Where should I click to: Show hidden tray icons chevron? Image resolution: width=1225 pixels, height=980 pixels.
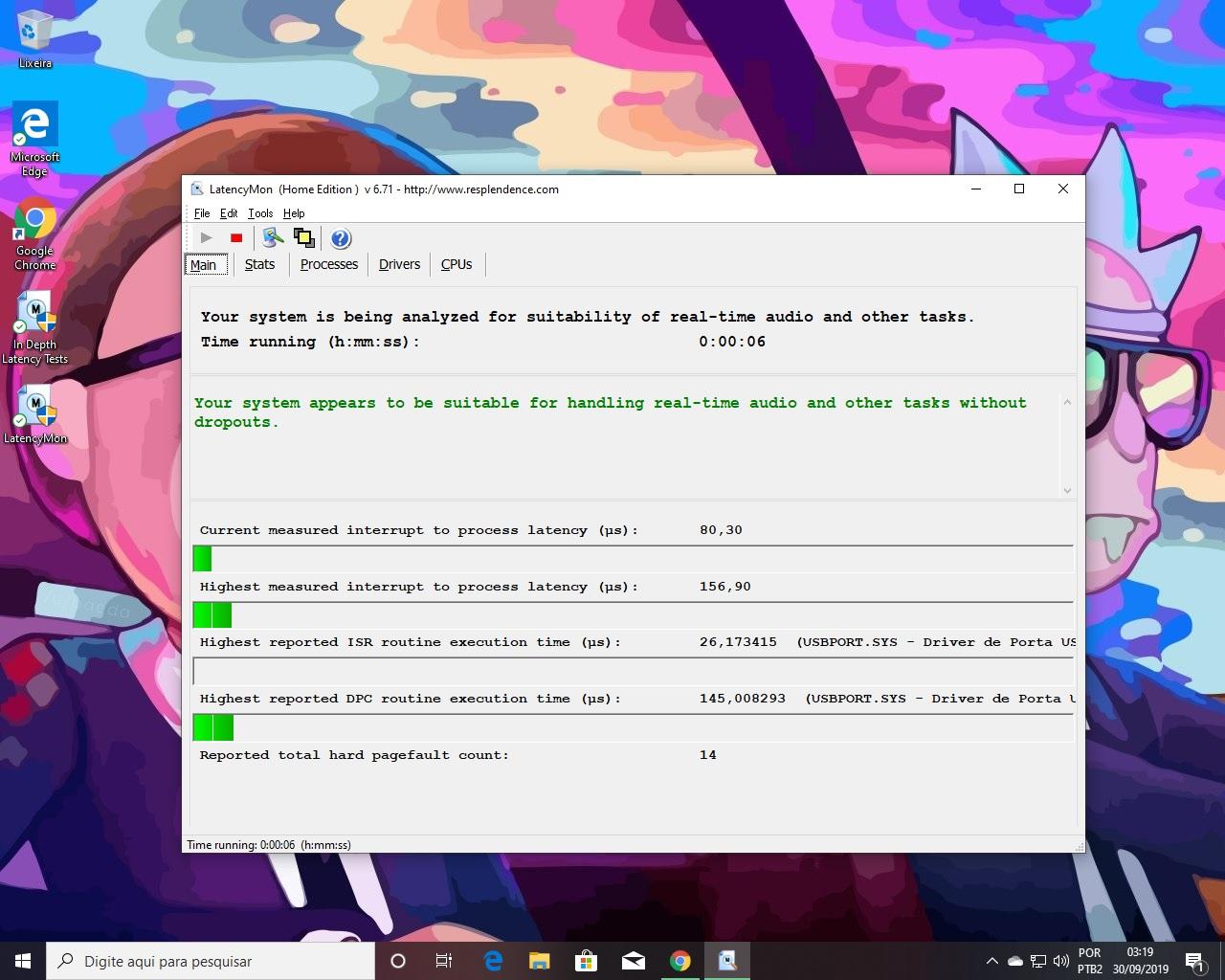click(x=991, y=961)
